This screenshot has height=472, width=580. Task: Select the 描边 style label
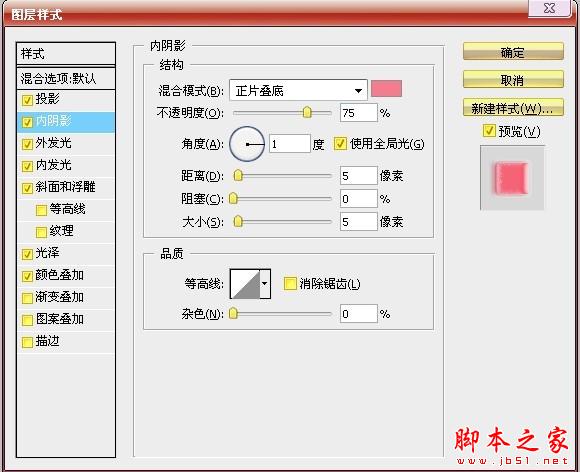pyautogui.click(x=47, y=341)
